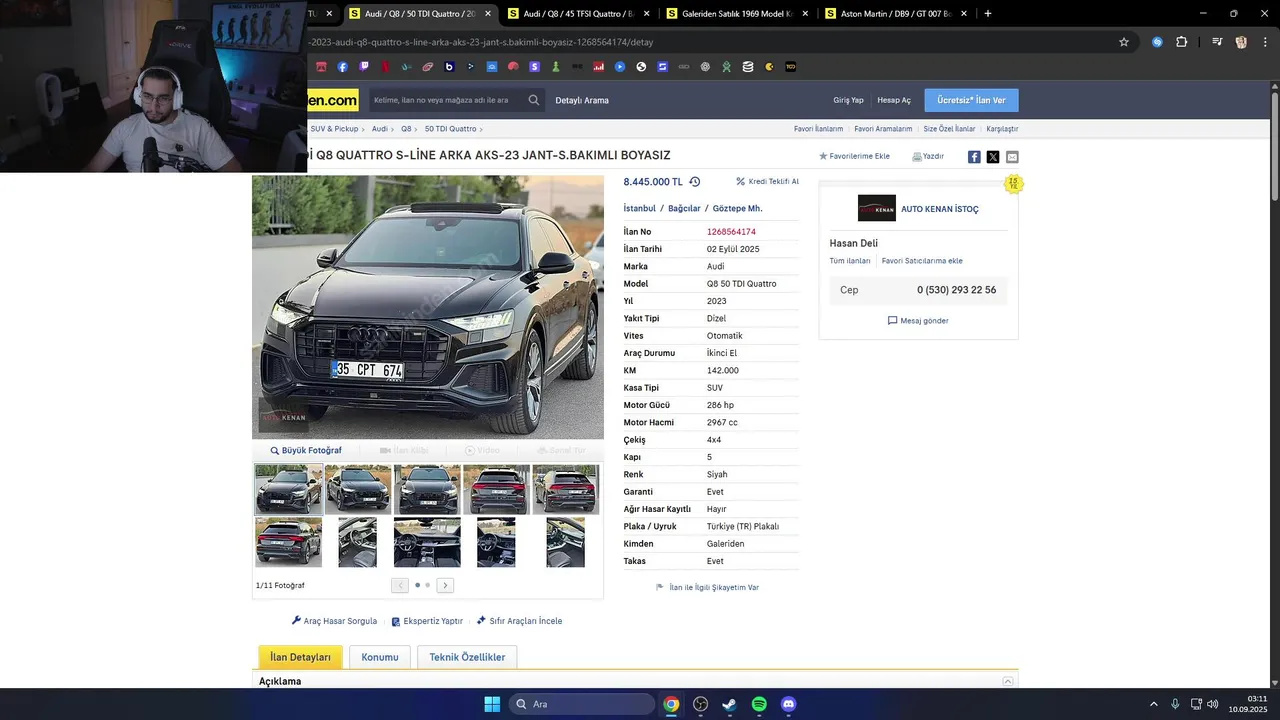The height and width of the screenshot is (720, 1280).
Task: Click the Yazdır print link
Action: point(928,157)
